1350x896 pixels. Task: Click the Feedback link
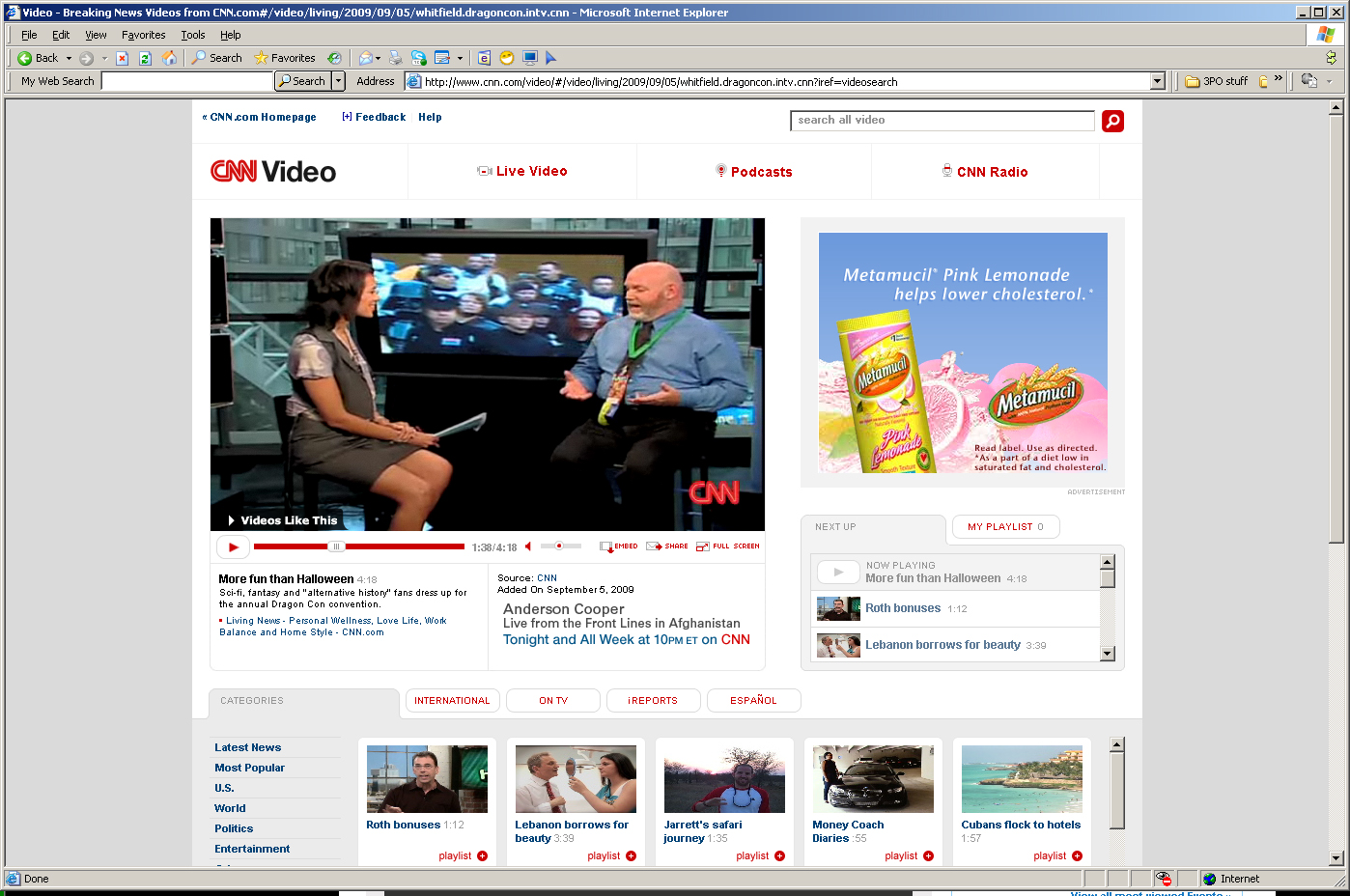[374, 117]
